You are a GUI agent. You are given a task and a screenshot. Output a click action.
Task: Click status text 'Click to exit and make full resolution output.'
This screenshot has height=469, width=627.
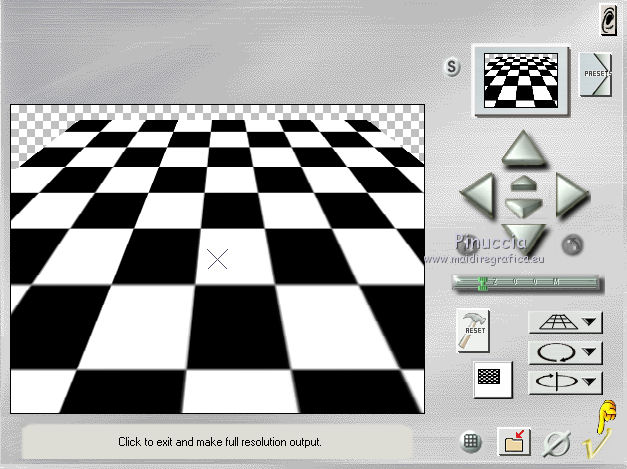[220, 442]
